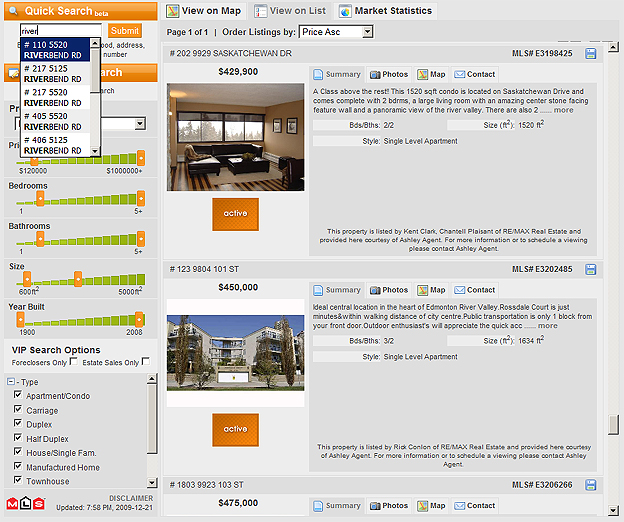Click the Market Statistics globe icon

tap(345, 12)
